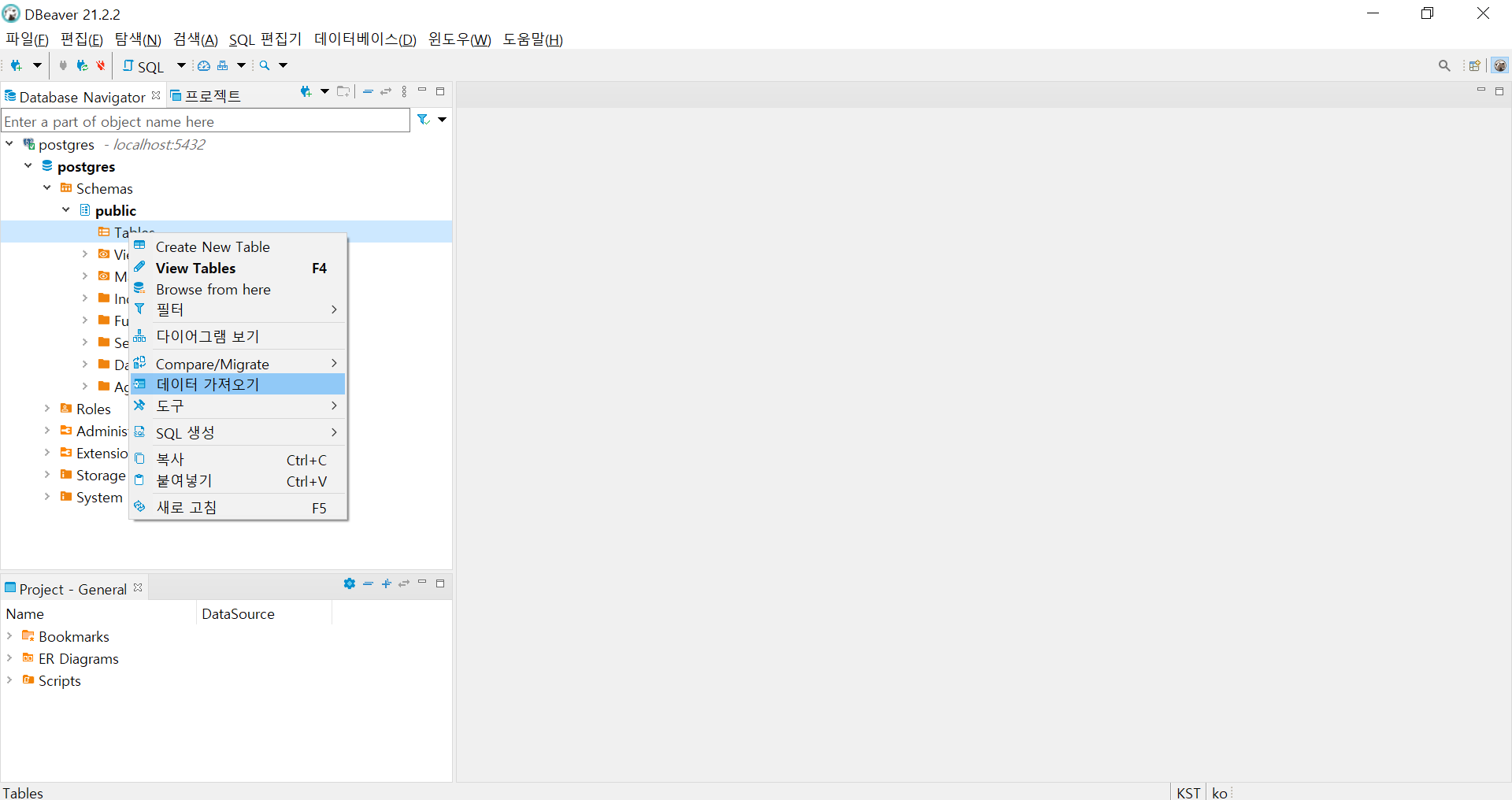Choose Browse from here in context menu
Viewport: 1512px width, 800px height.
point(238,290)
